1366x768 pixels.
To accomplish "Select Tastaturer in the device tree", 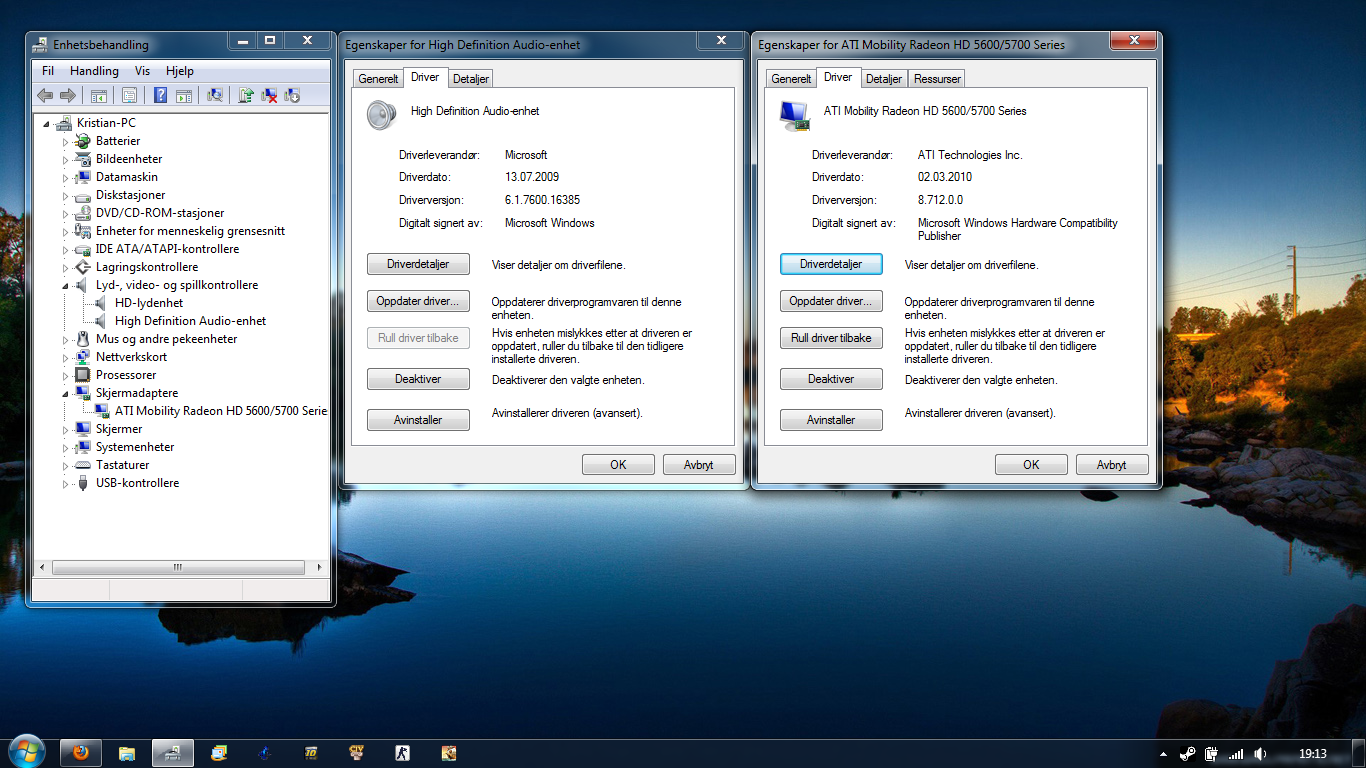I will point(123,465).
